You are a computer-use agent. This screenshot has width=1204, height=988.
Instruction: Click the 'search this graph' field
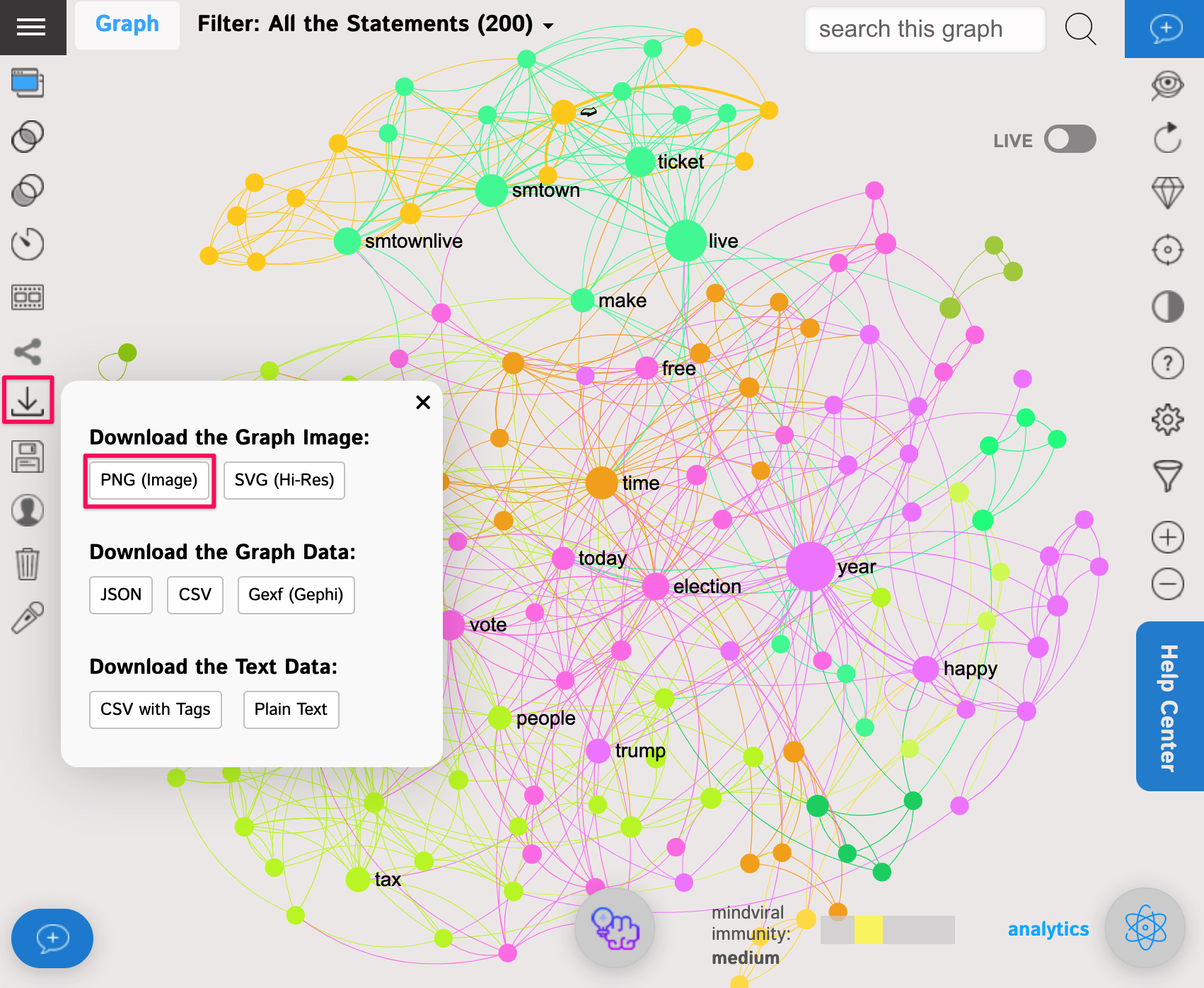(924, 30)
